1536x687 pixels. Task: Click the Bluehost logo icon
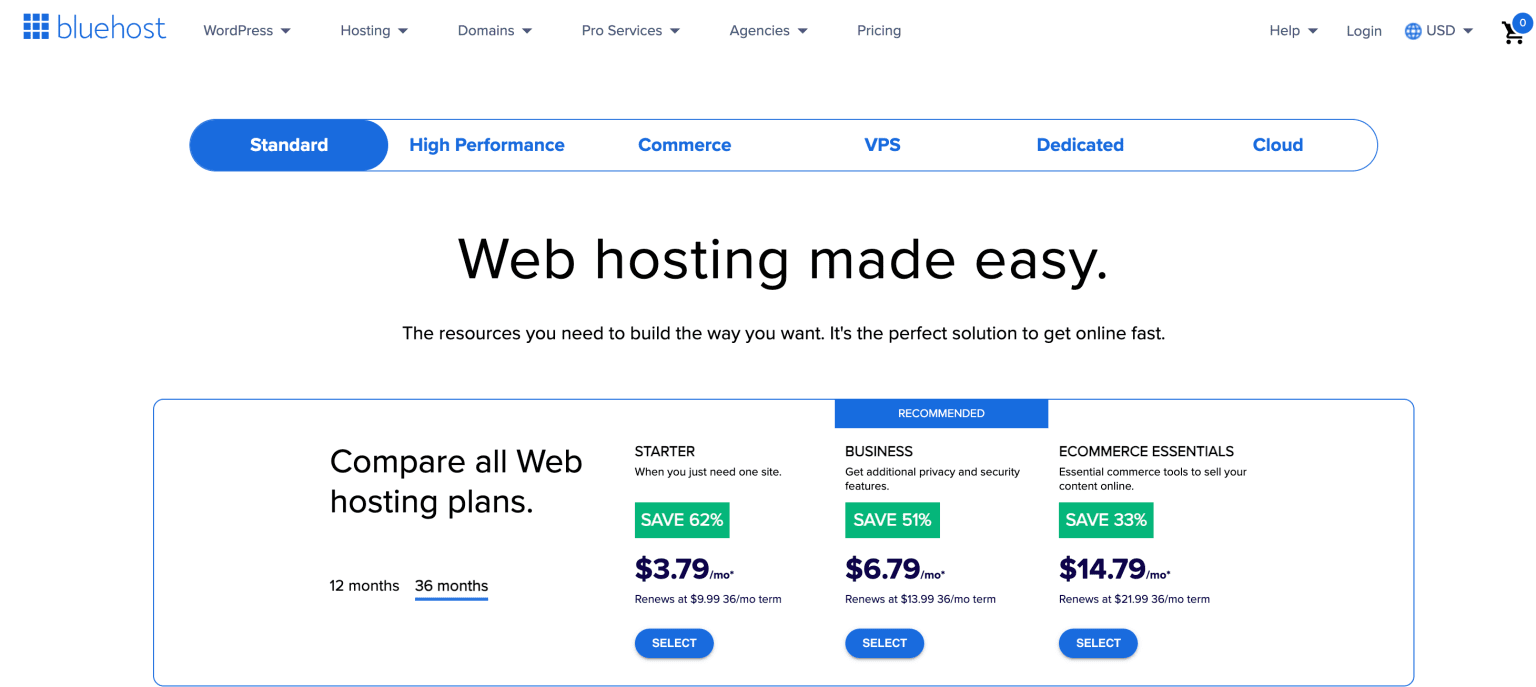coord(36,27)
